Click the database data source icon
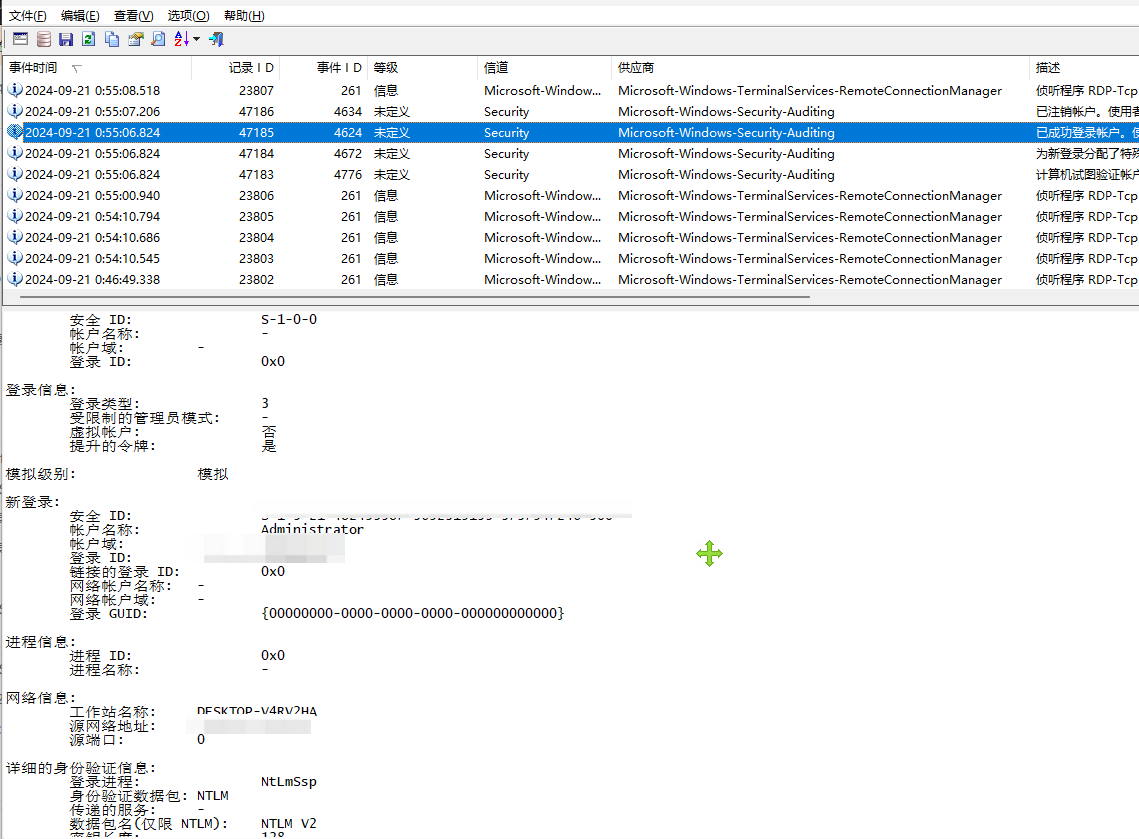 point(43,39)
